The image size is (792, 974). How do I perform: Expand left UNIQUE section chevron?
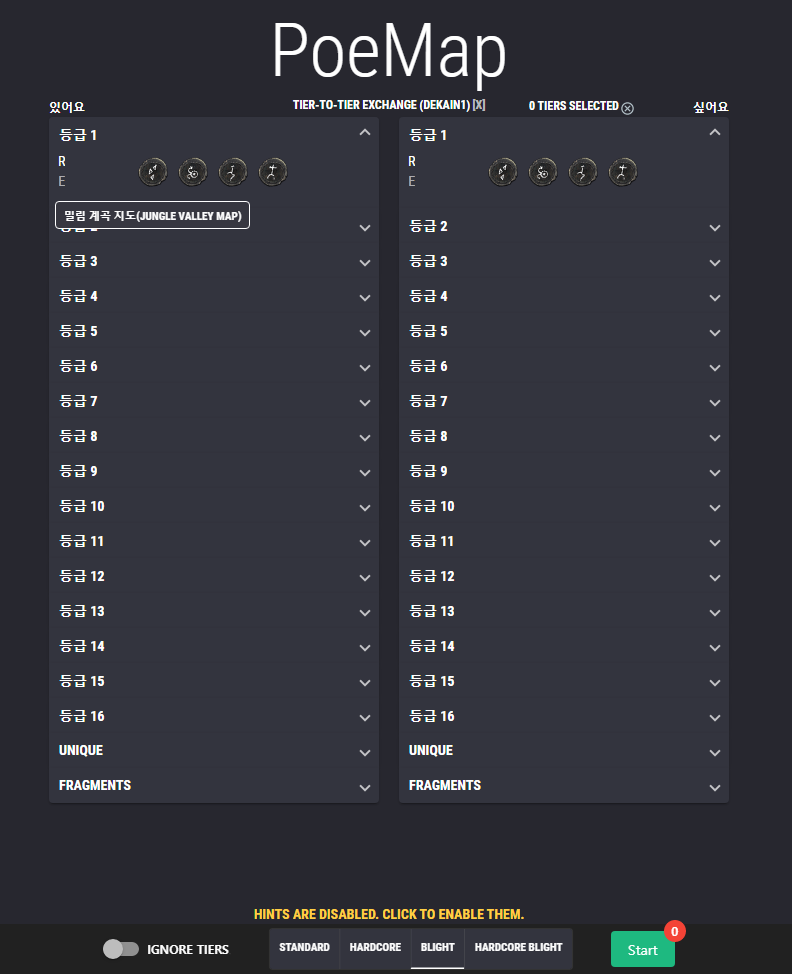pos(365,753)
